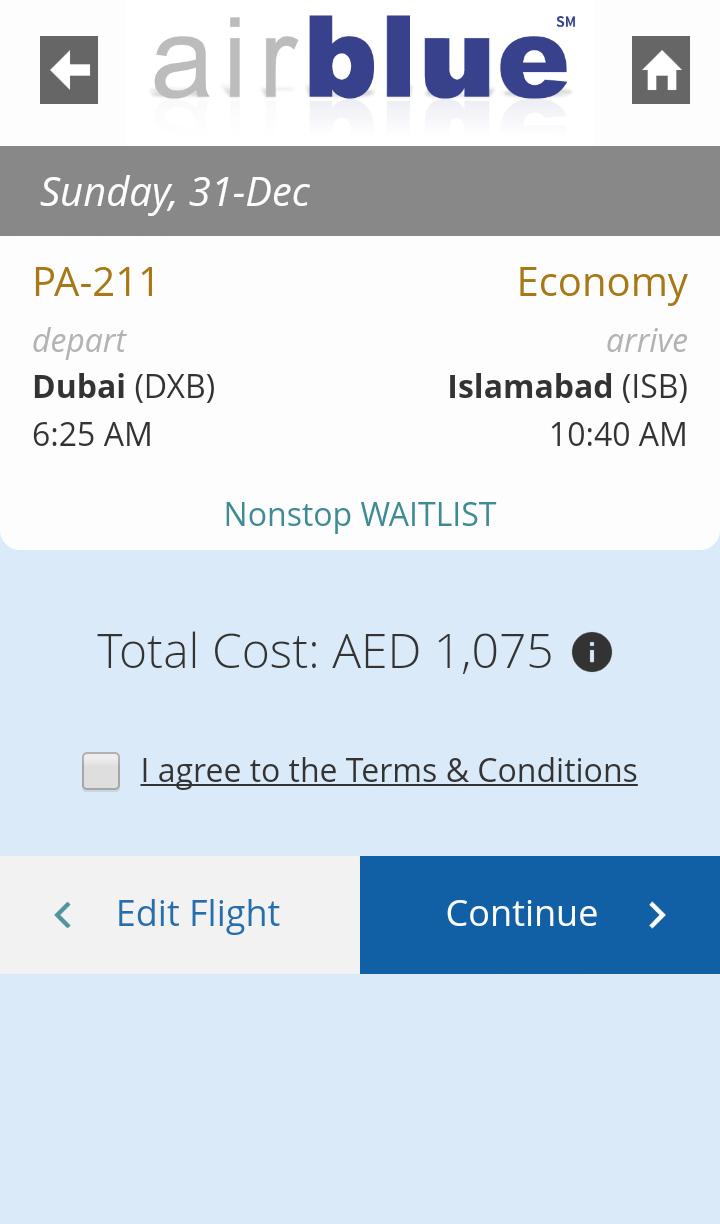
Task: Open the Terms & Conditions link
Action: pos(389,770)
